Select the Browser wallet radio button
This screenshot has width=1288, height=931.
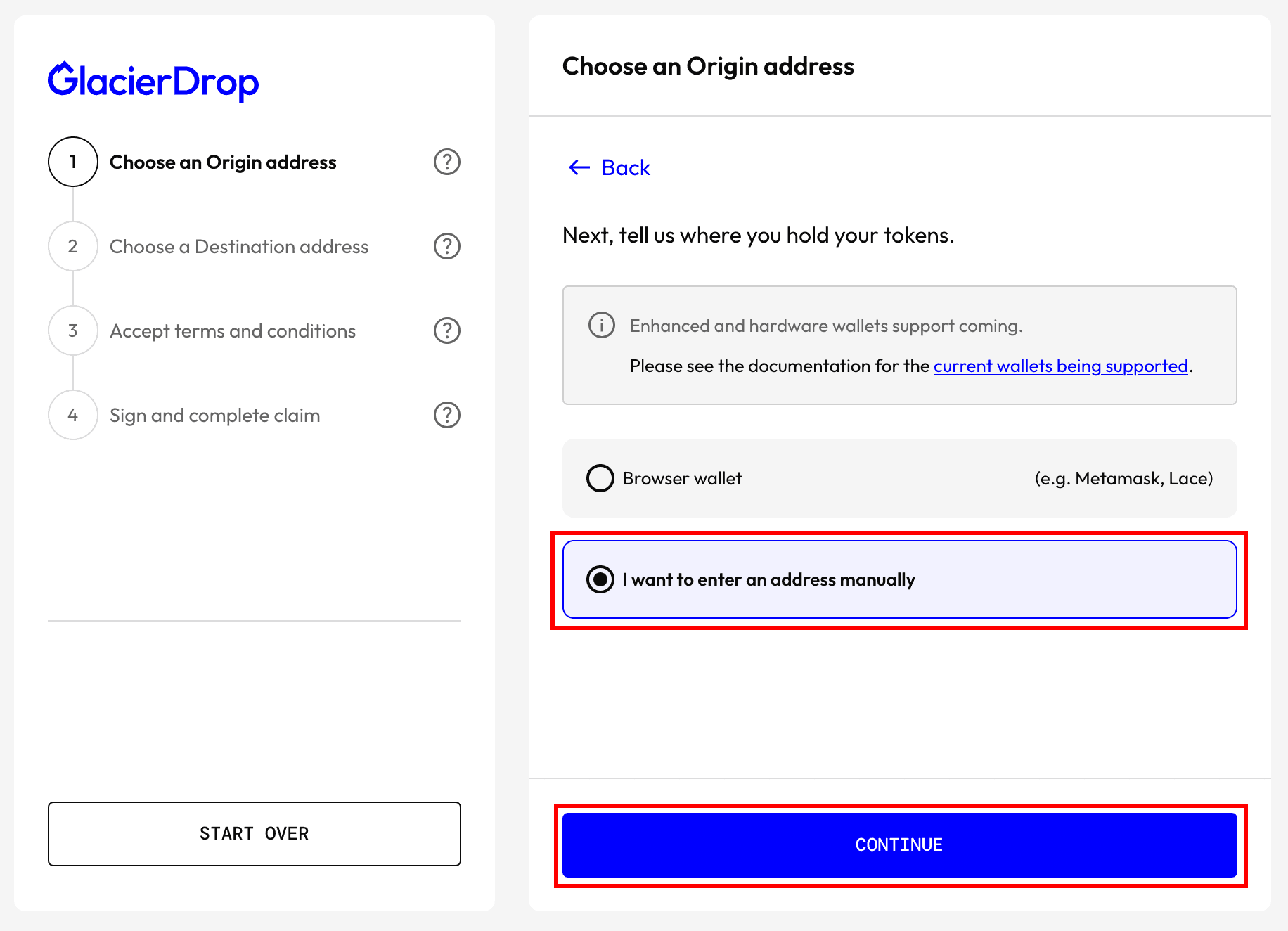tap(600, 478)
